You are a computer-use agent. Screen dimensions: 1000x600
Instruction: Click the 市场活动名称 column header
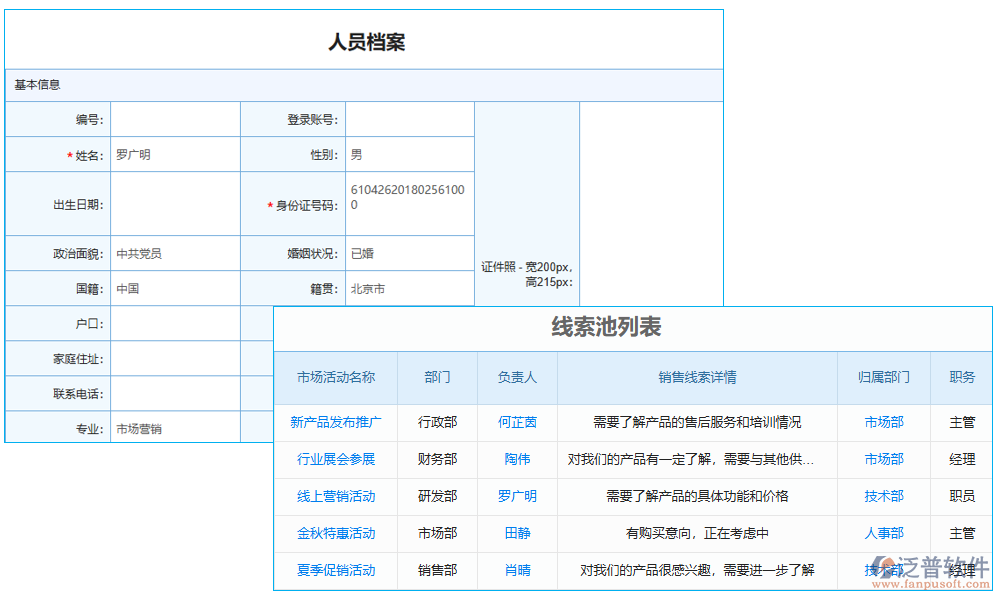336,378
